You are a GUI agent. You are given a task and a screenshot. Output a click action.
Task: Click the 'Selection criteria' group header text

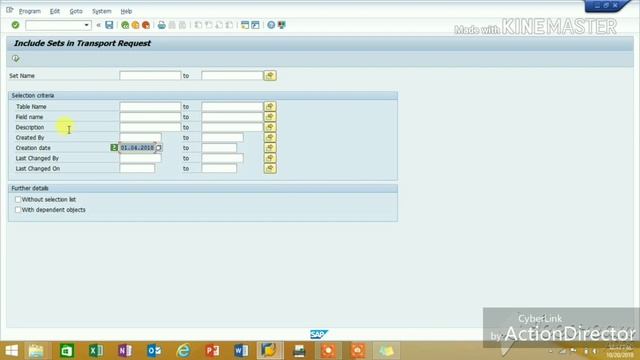pyautogui.click(x=33, y=96)
